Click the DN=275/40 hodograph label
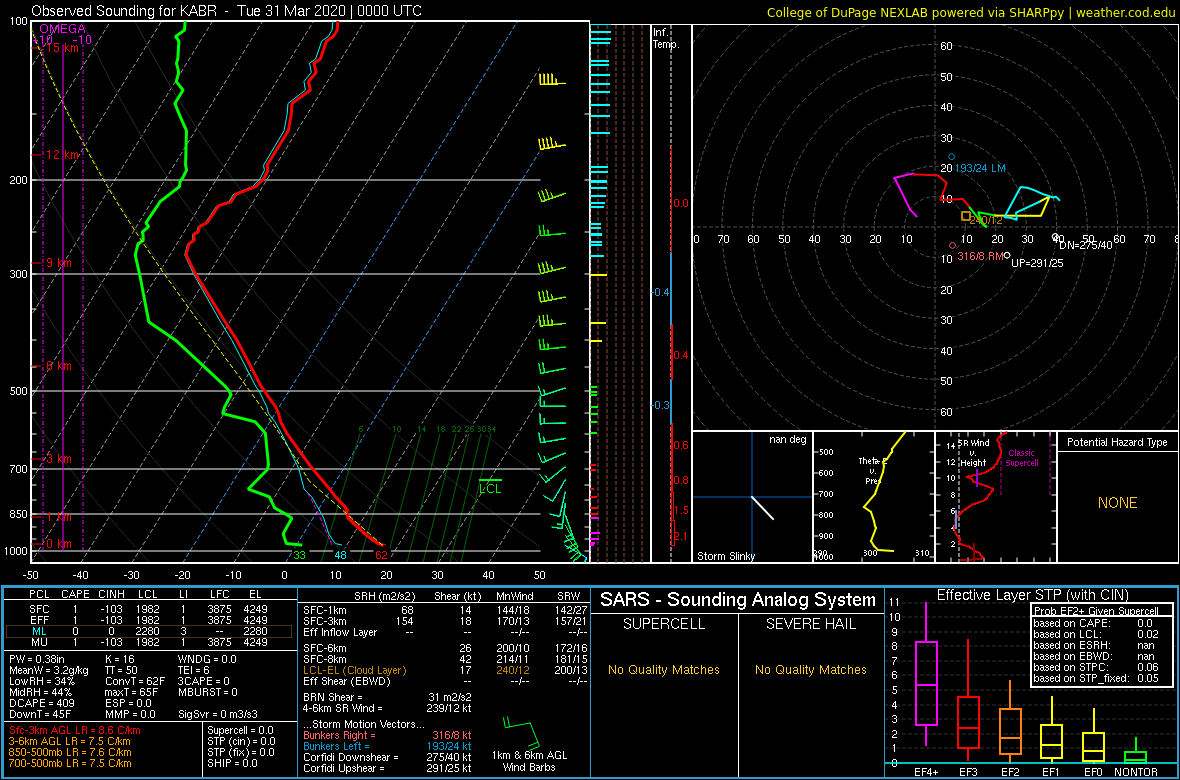Image resolution: width=1180 pixels, height=780 pixels. 1085,245
